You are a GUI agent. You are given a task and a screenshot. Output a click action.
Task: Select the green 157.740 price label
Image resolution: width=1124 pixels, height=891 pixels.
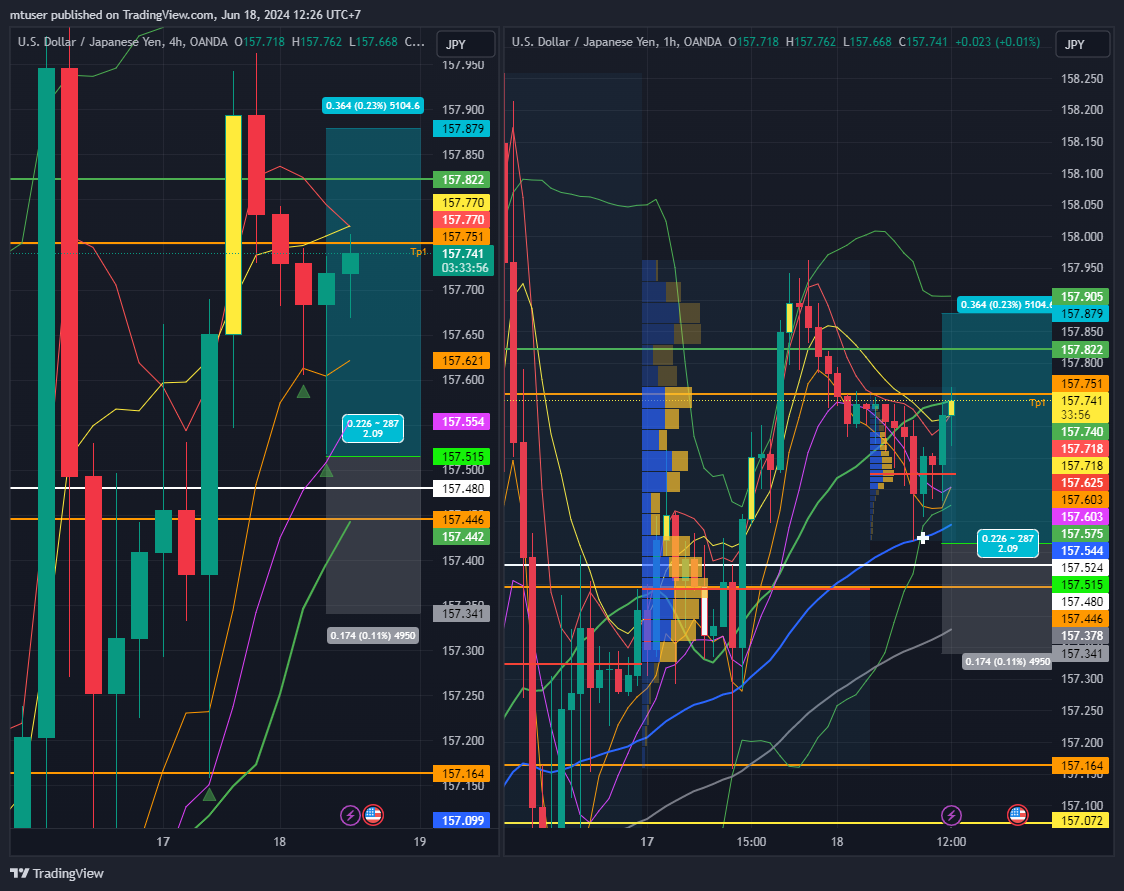pos(1081,432)
